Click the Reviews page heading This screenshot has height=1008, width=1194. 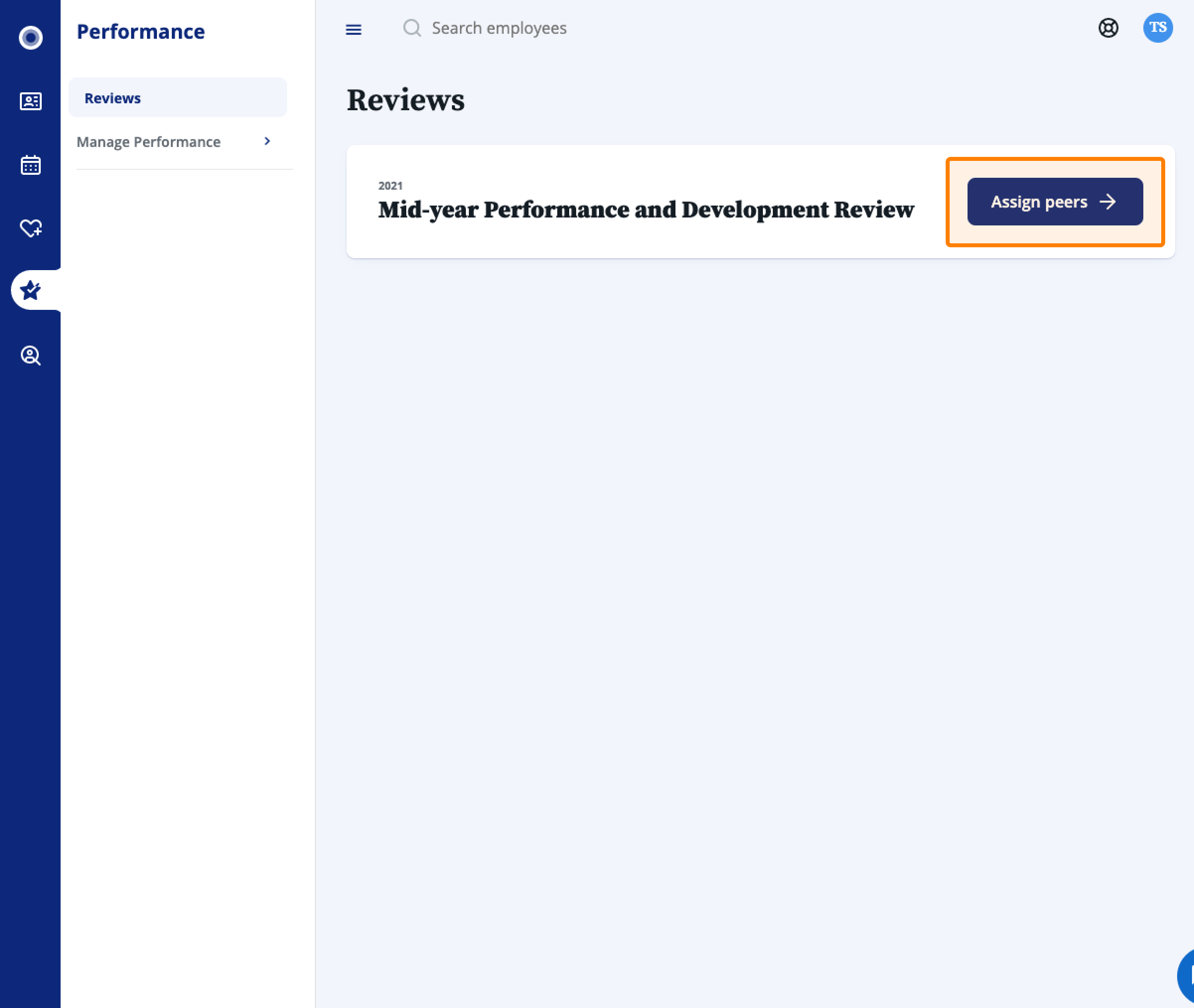(x=405, y=100)
